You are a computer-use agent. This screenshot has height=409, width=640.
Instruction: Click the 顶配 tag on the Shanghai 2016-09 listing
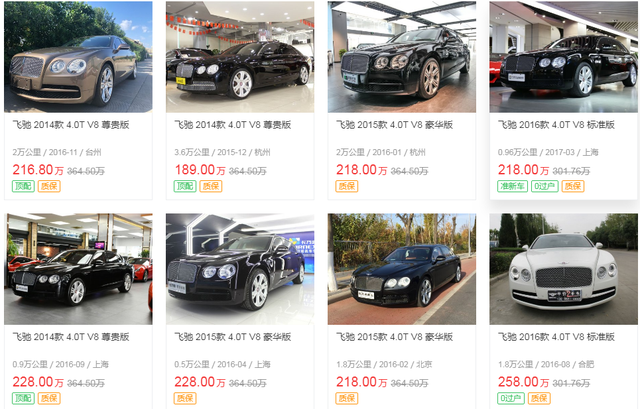point(23,398)
